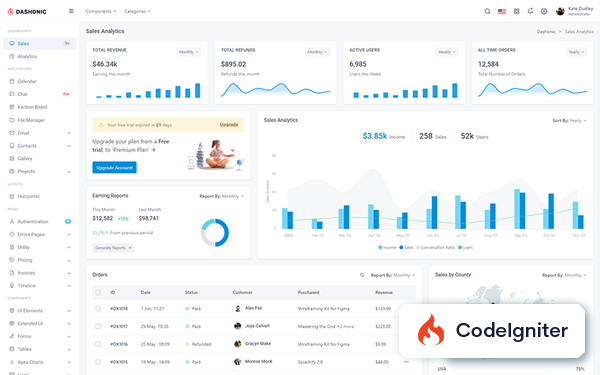Open Invoices in the sidebar

[x=39, y=273]
